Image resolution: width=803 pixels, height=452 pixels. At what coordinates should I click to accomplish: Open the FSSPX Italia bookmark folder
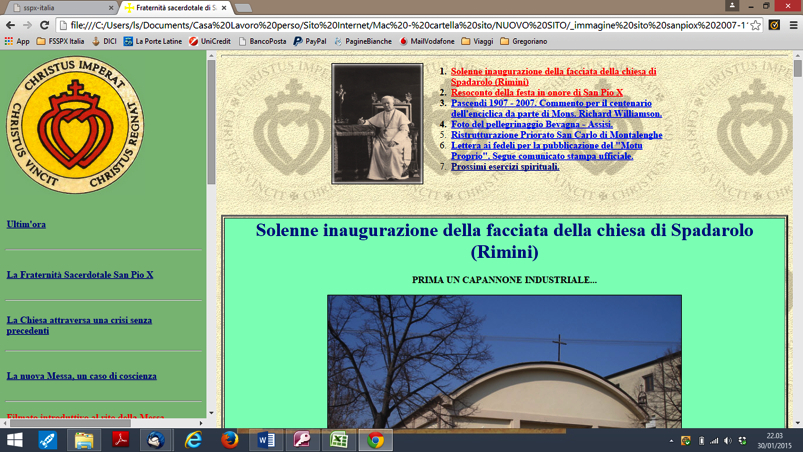tap(60, 41)
